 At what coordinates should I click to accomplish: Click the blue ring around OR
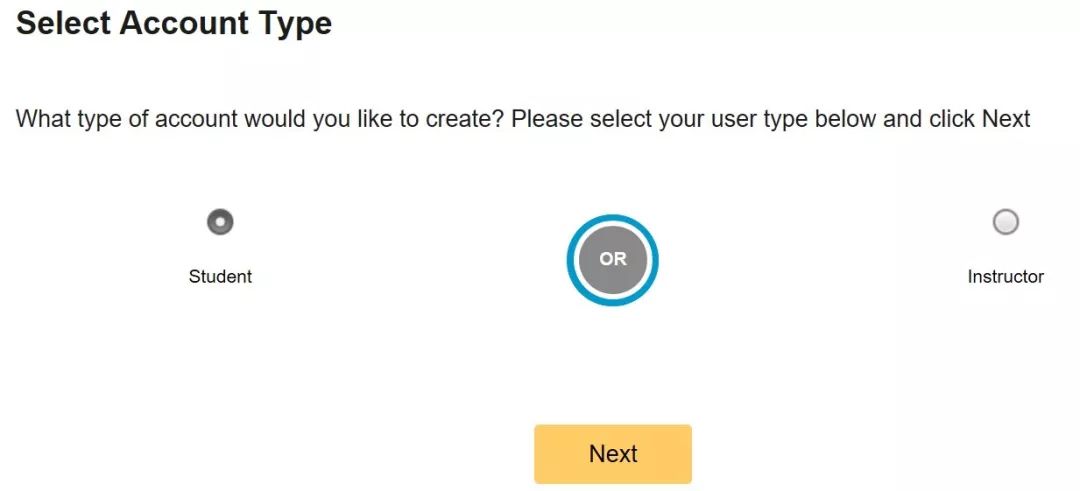coord(613,219)
